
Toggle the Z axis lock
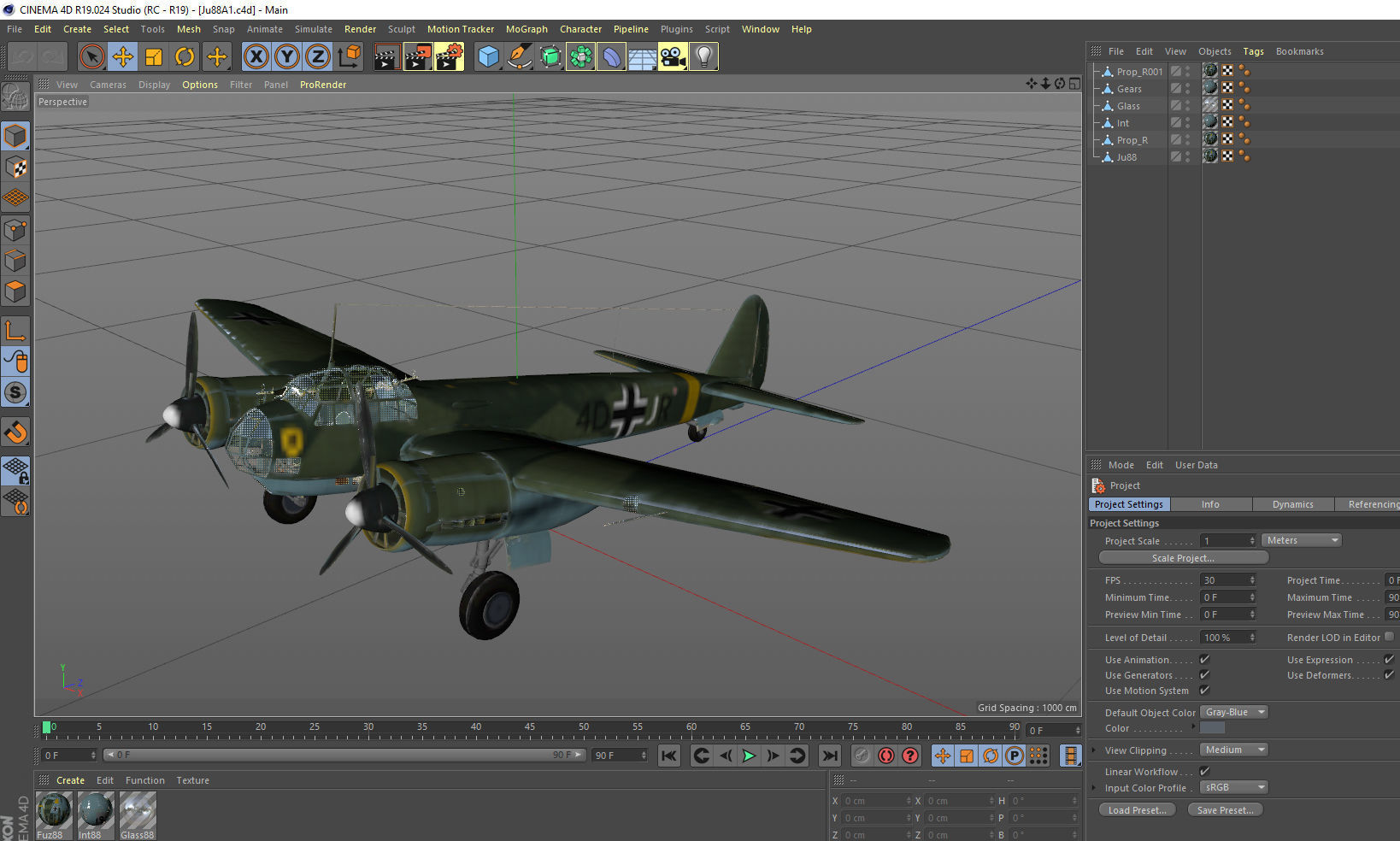point(317,57)
